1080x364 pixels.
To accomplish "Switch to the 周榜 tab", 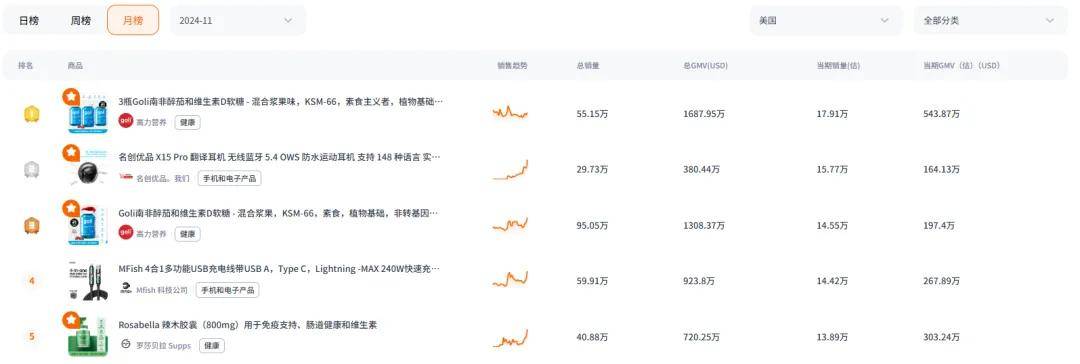I will [81, 20].
